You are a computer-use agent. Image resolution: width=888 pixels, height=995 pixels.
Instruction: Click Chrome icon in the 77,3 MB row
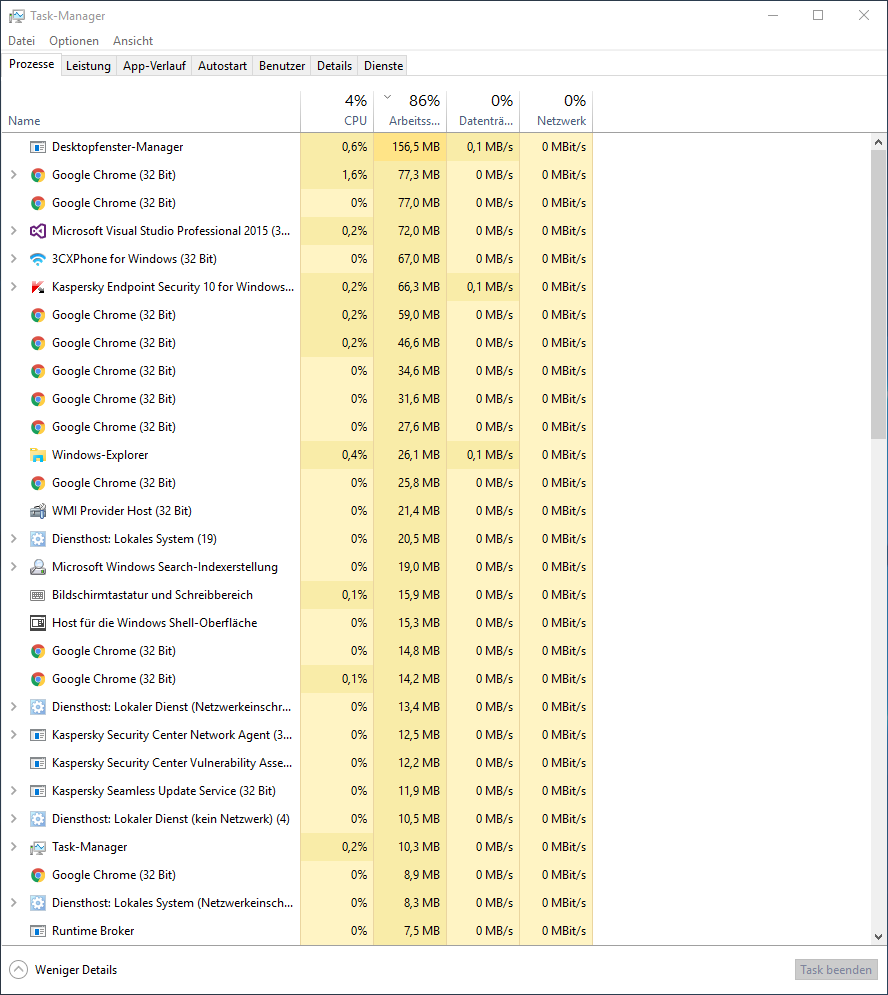pyautogui.click(x=38, y=175)
